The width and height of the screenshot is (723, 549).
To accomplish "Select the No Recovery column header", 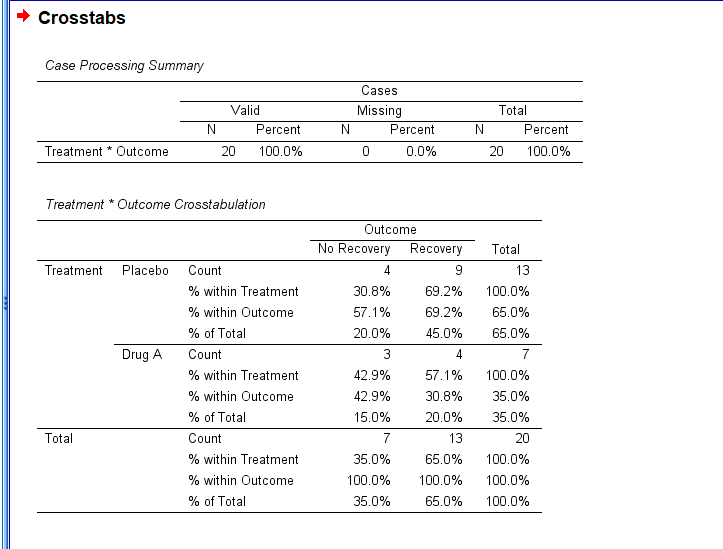I will point(354,249).
